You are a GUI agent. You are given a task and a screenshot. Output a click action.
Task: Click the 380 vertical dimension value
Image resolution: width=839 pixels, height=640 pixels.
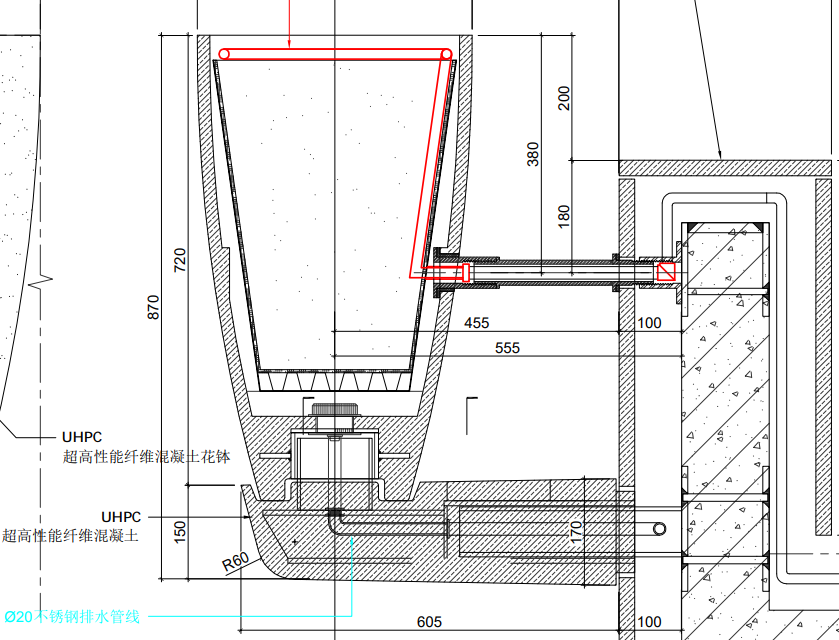tap(533, 153)
